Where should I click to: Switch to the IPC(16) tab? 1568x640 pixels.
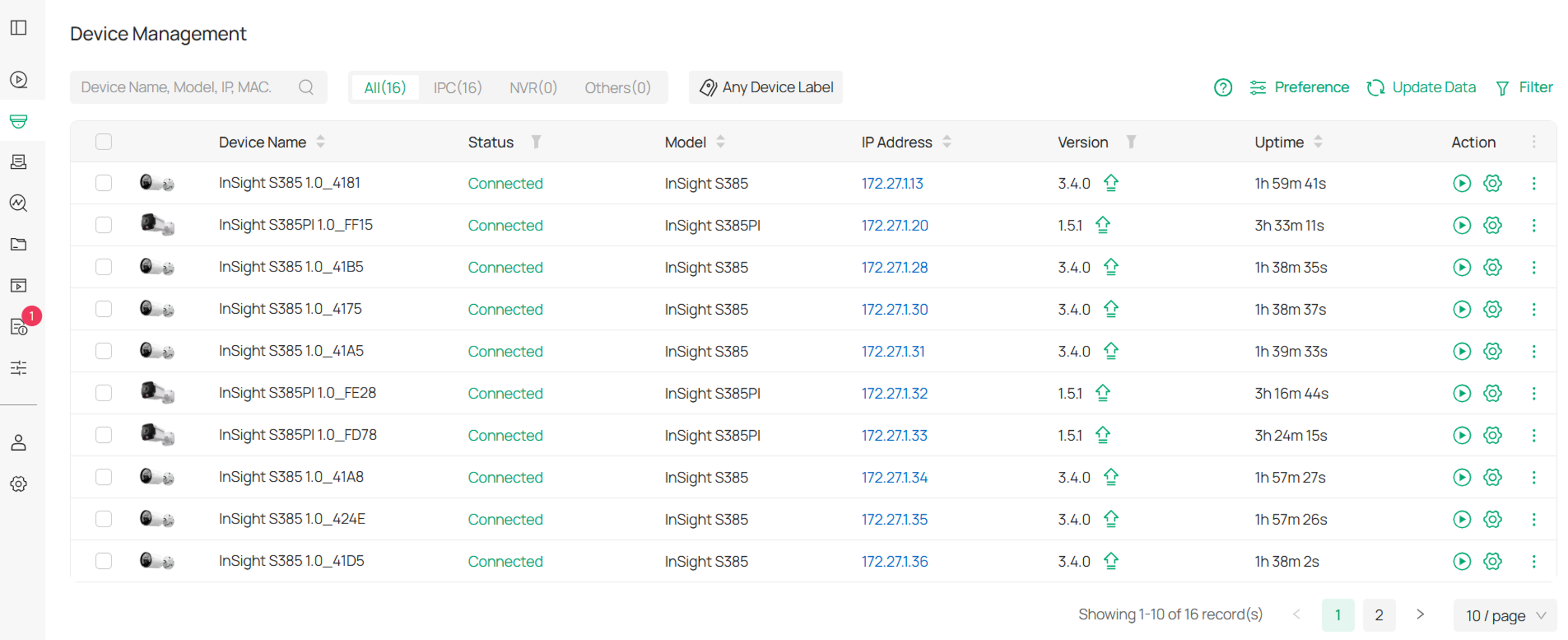[457, 88]
